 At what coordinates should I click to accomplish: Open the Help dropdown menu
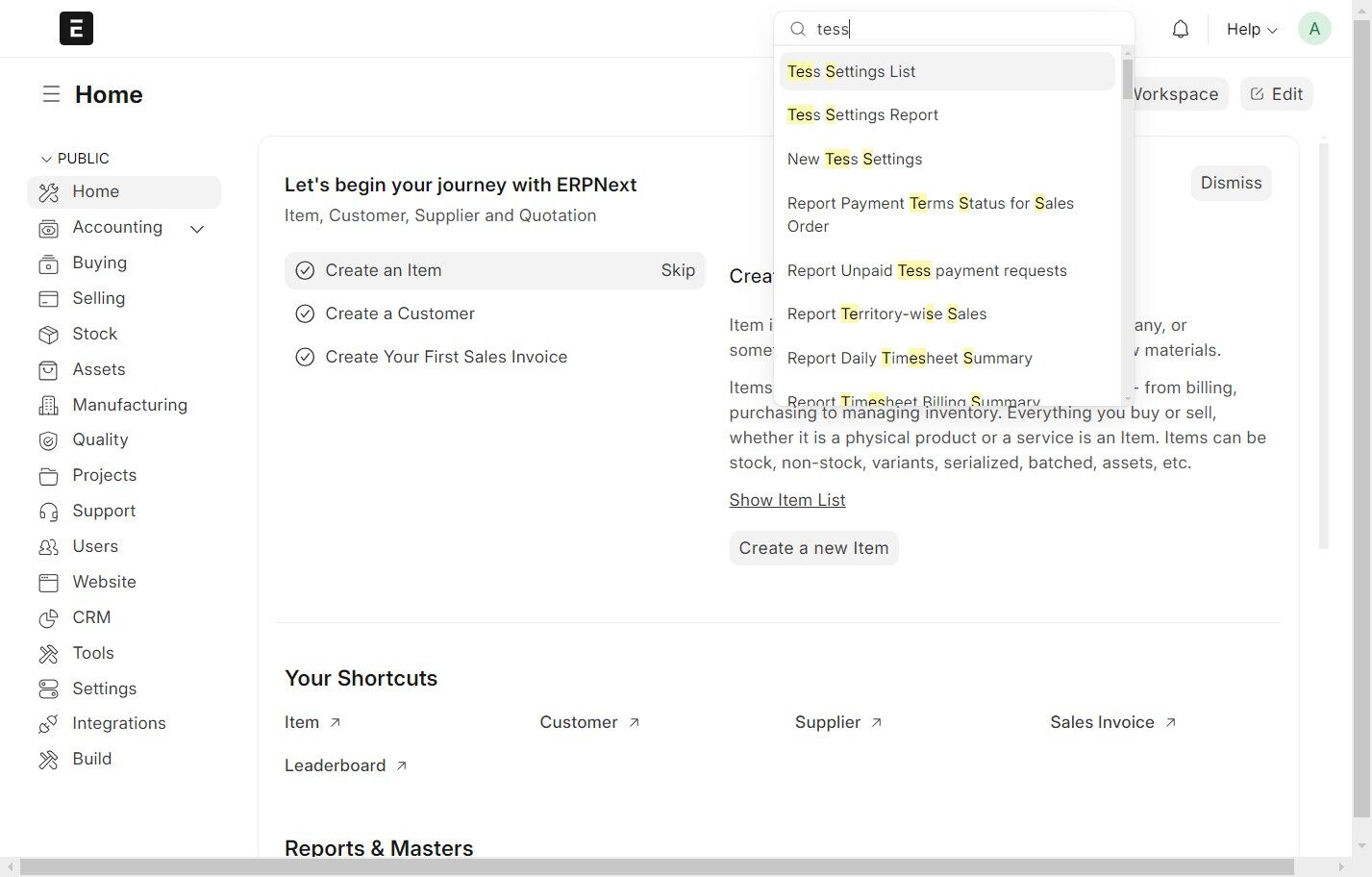[1252, 29]
